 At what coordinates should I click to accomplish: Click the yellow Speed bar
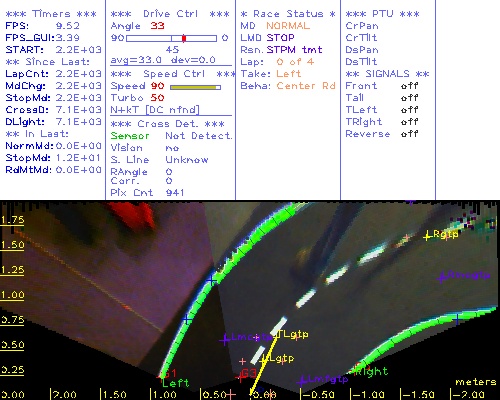195,87
